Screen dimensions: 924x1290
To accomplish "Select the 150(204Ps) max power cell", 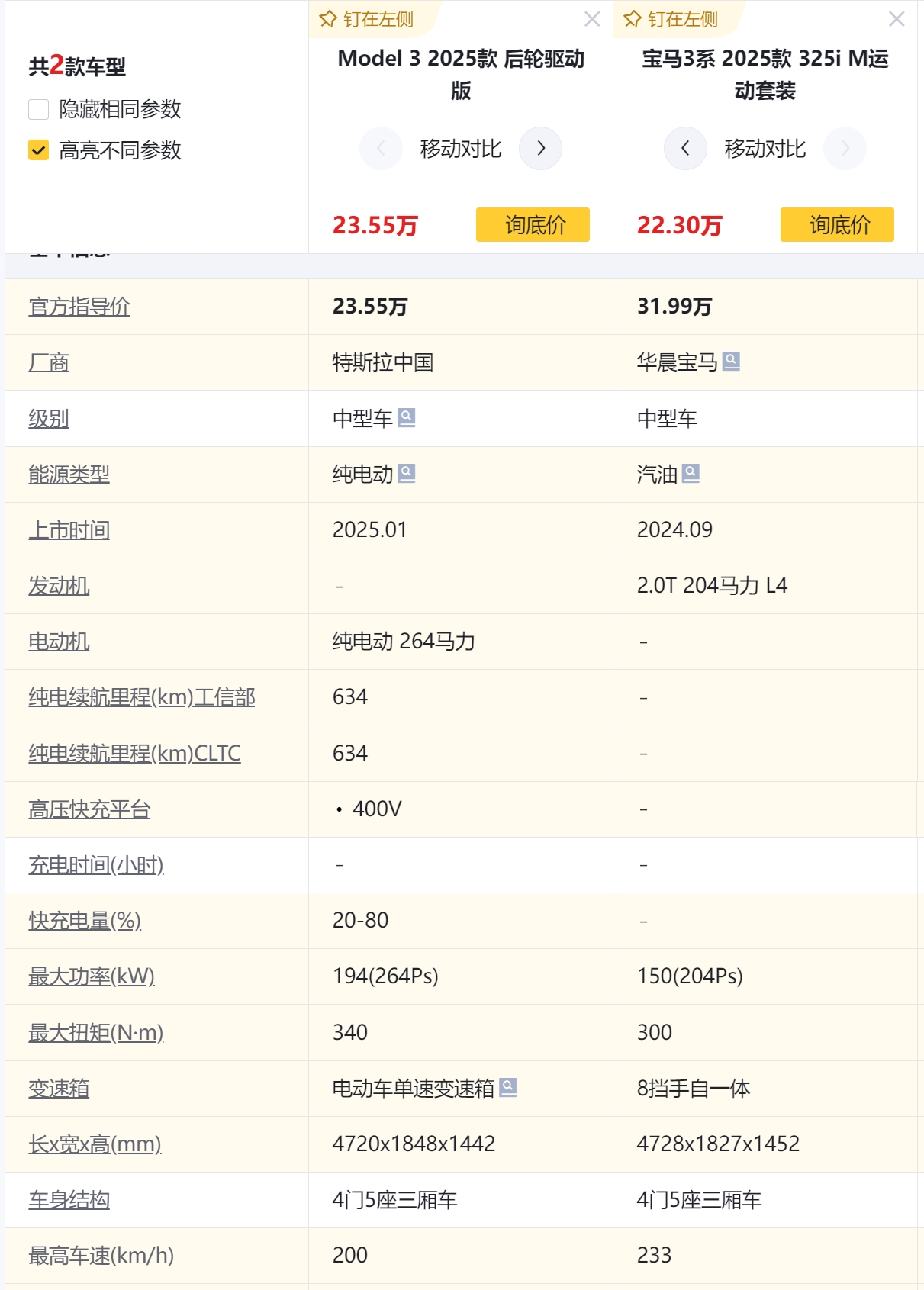I will click(765, 976).
